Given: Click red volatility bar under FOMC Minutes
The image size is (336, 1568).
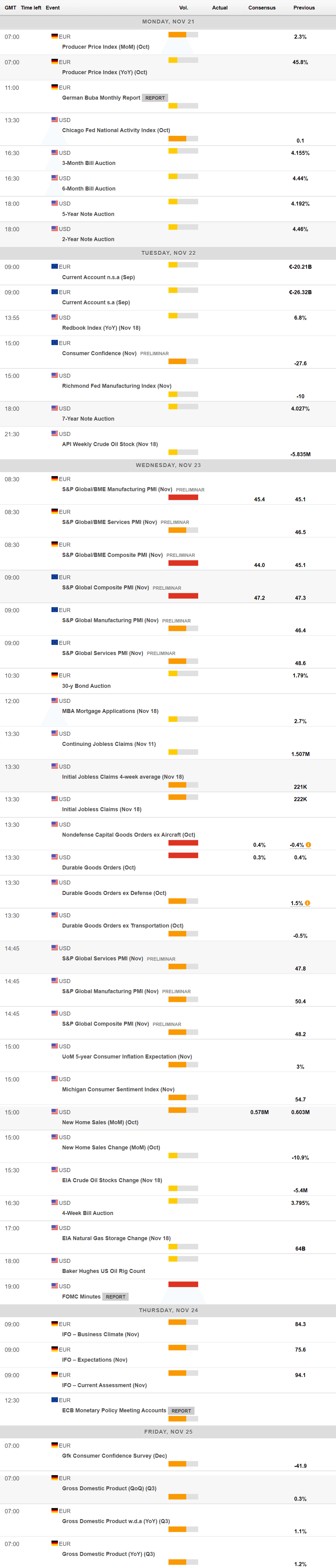Looking at the screenshot, I should tap(183, 1284).
